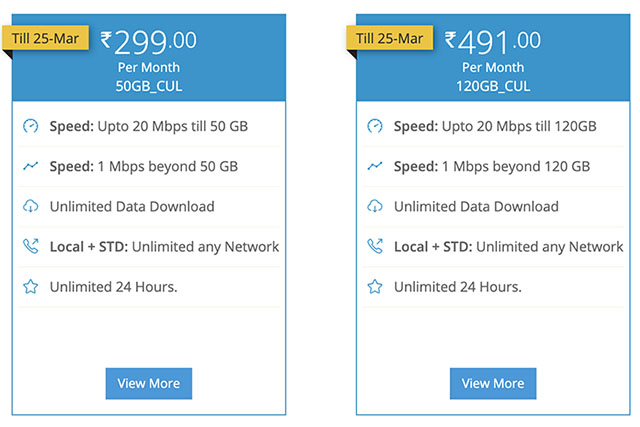Click the speedometer icon in 120GB plan
The height and width of the screenshot is (427, 640).
(x=375, y=126)
